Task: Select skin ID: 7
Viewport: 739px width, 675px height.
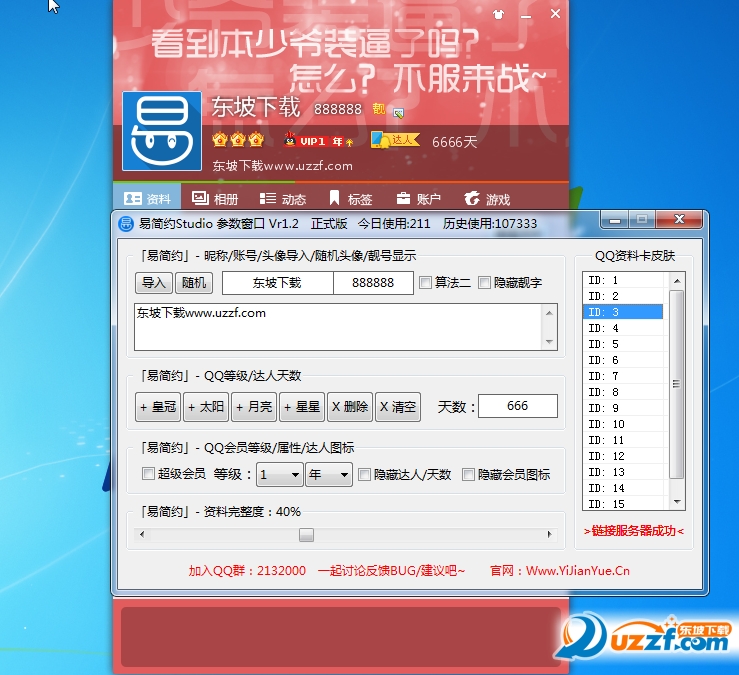Action: (x=623, y=376)
